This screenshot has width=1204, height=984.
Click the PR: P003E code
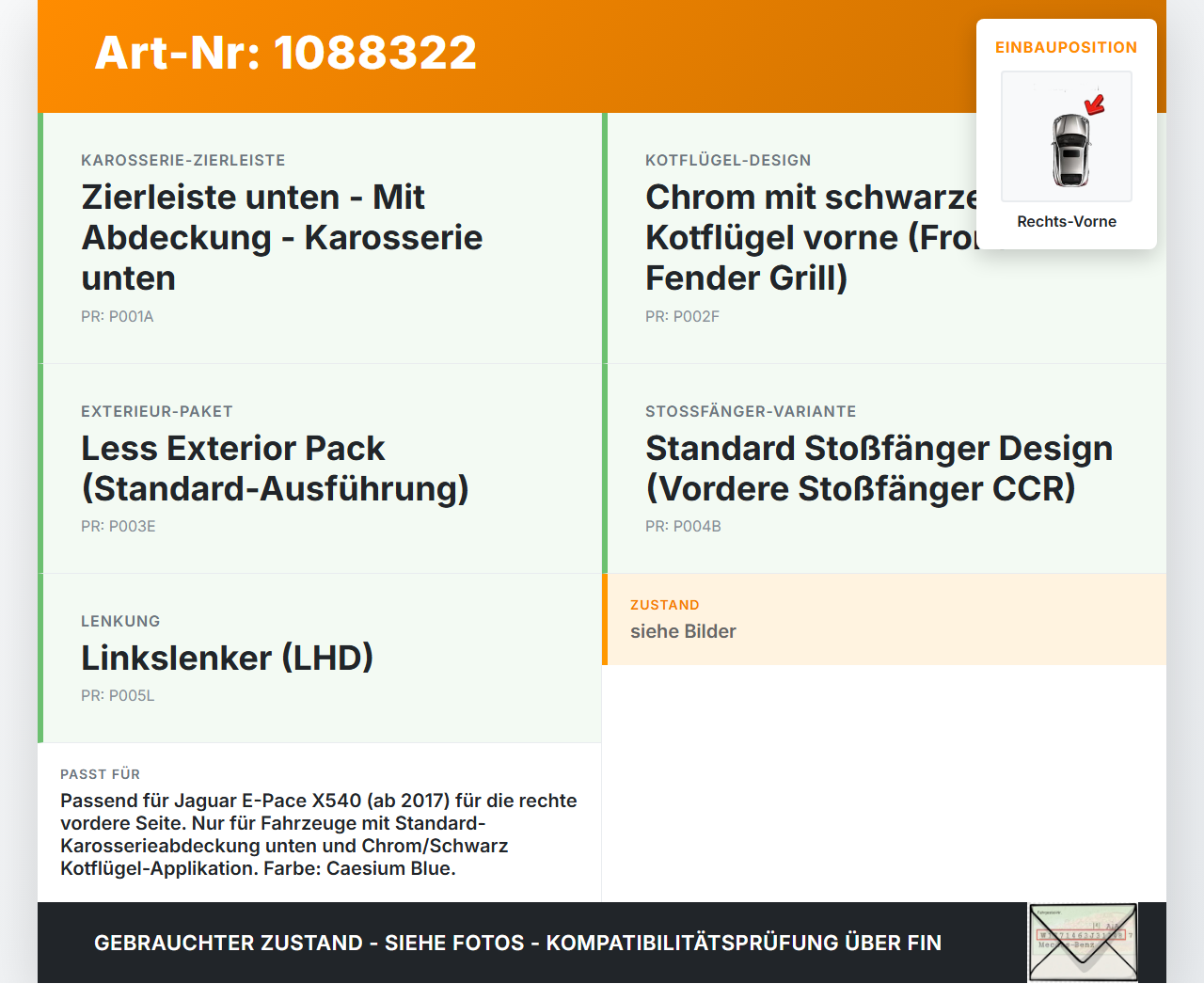click(x=119, y=526)
